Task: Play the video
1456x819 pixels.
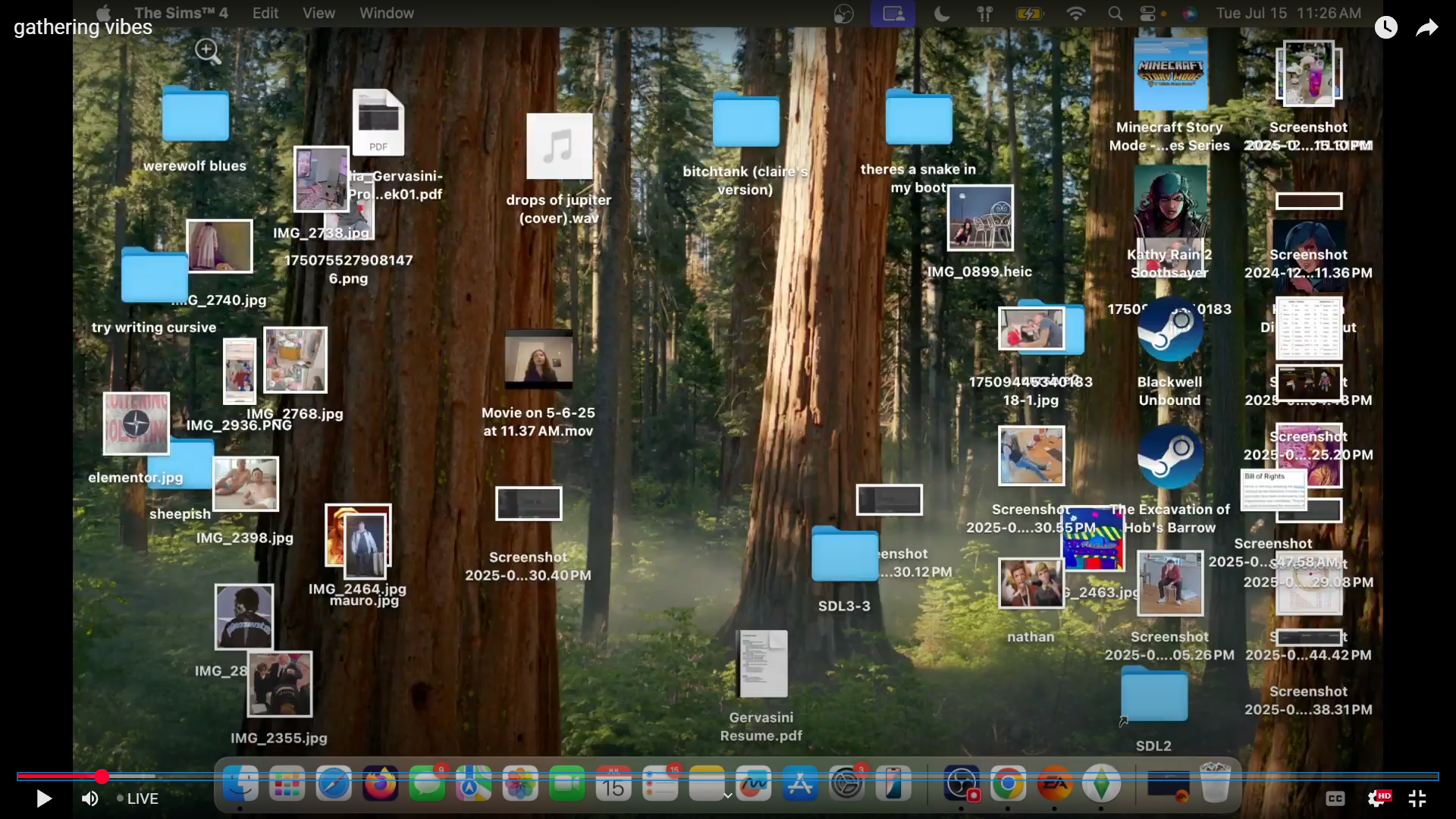Action: pos(43,799)
